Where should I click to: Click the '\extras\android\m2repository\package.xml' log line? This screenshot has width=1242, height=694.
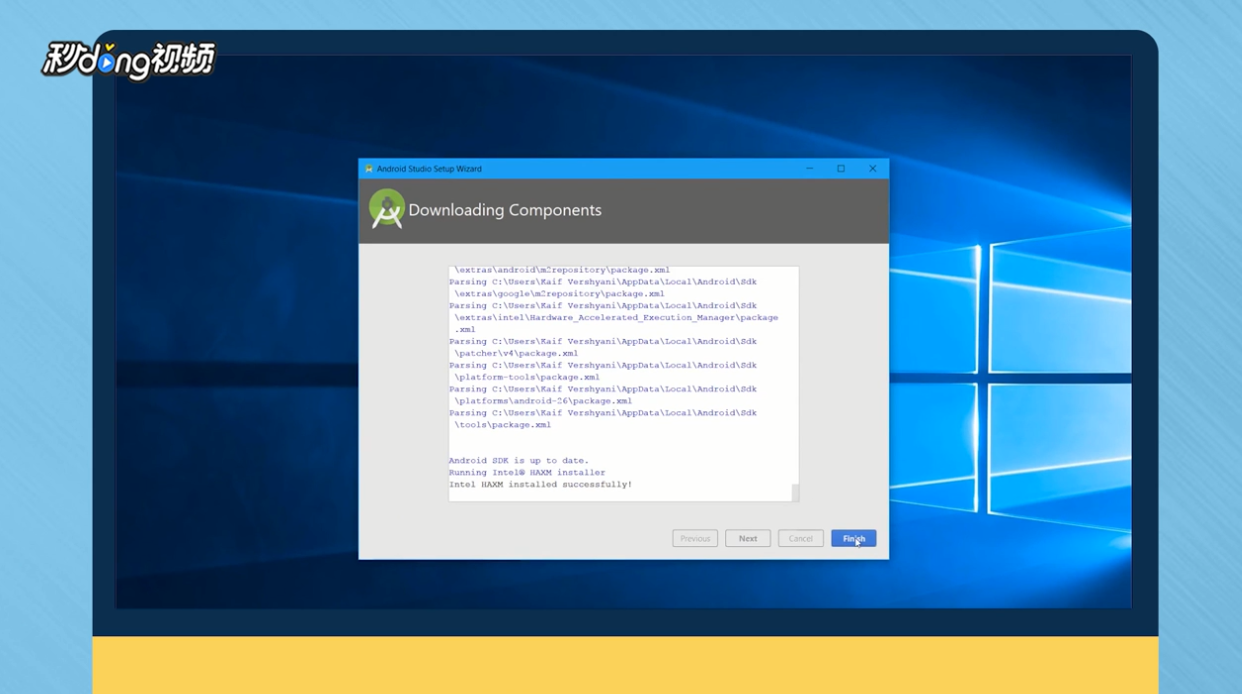(x=562, y=270)
